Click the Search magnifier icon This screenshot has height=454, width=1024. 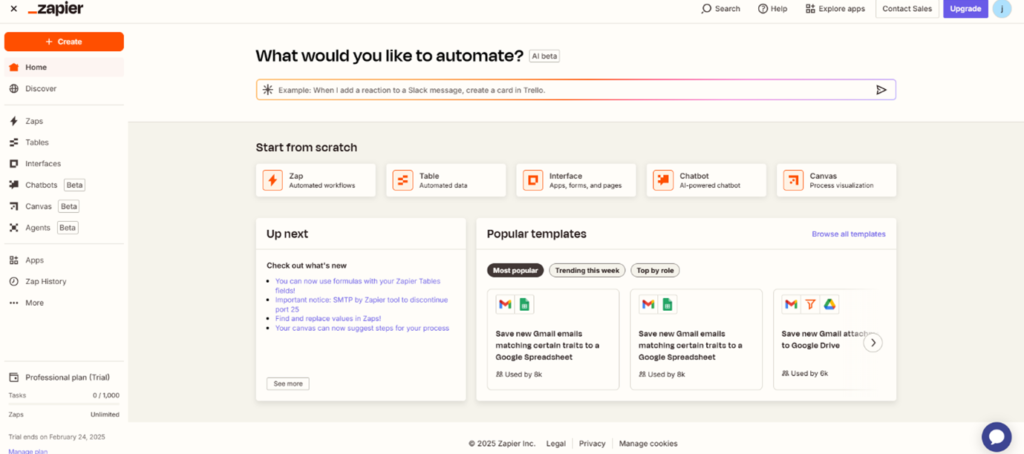coord(706,9)
